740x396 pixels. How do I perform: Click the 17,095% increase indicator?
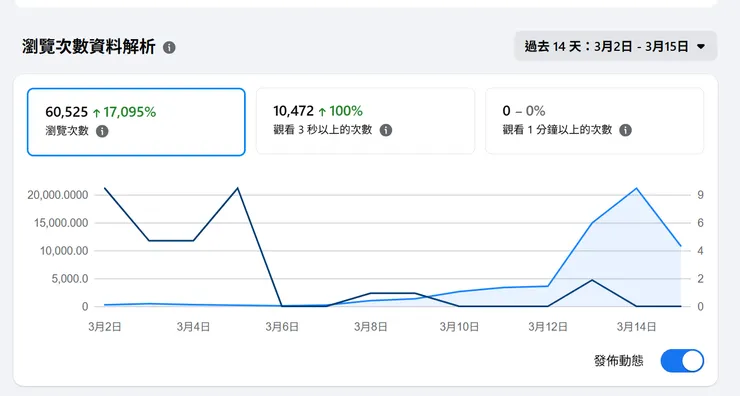[x=124, y=112]
